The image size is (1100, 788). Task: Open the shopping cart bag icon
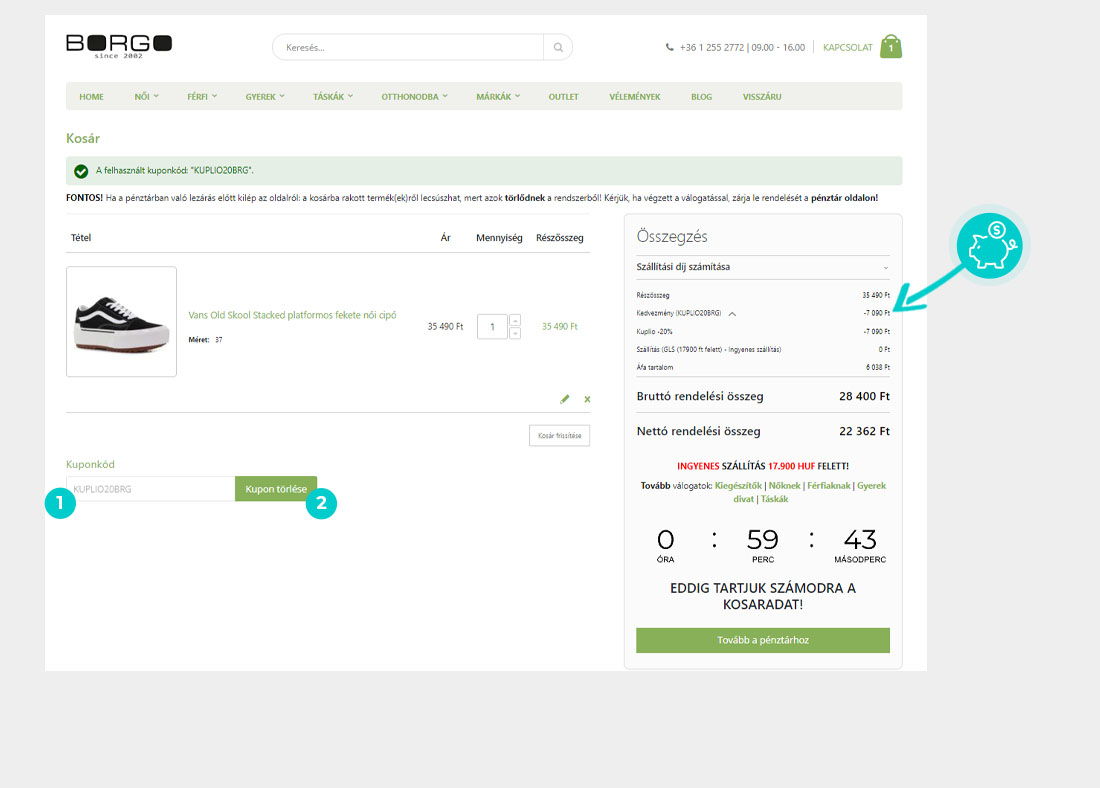[x=890, y=47]
